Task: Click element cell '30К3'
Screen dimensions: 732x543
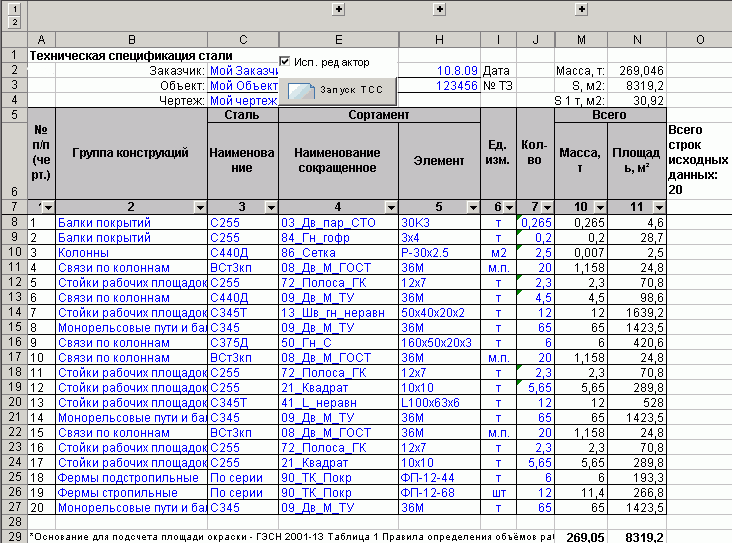Action: point(439,223)
